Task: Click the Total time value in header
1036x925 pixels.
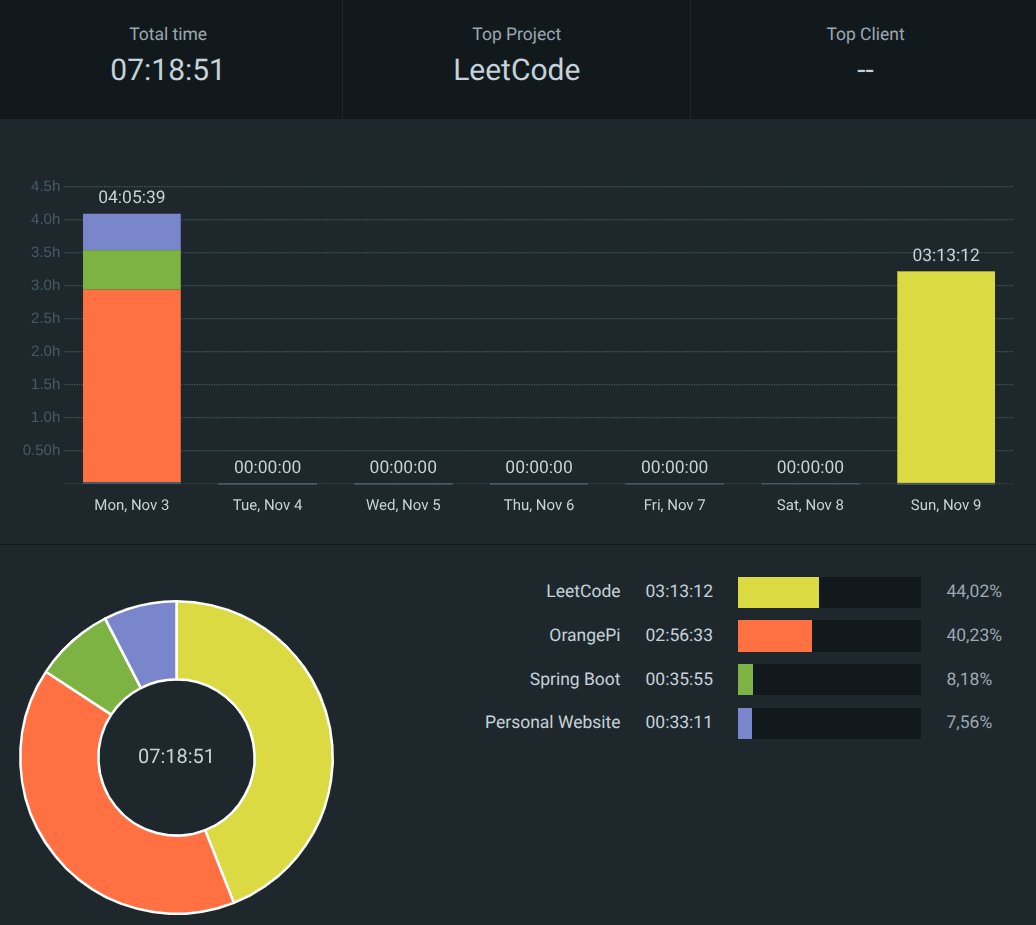Action: (x=167, y=70)
